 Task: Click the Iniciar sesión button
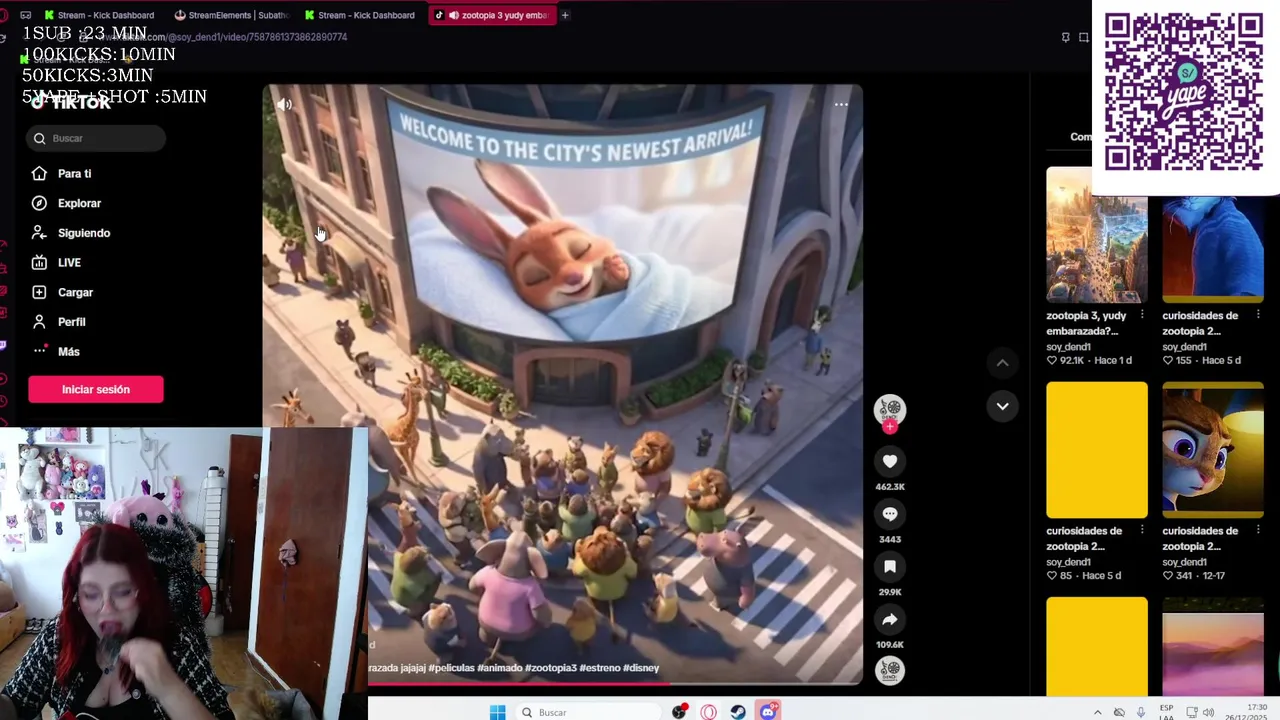coord(96,389)
